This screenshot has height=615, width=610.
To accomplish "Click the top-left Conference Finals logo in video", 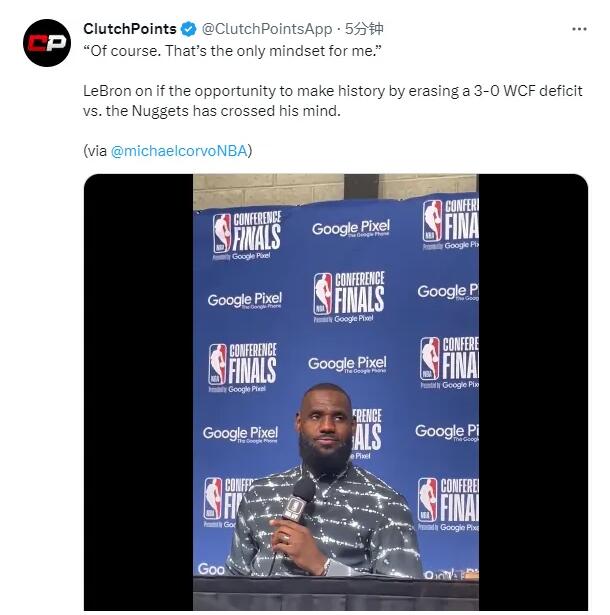I will point(247,234).
